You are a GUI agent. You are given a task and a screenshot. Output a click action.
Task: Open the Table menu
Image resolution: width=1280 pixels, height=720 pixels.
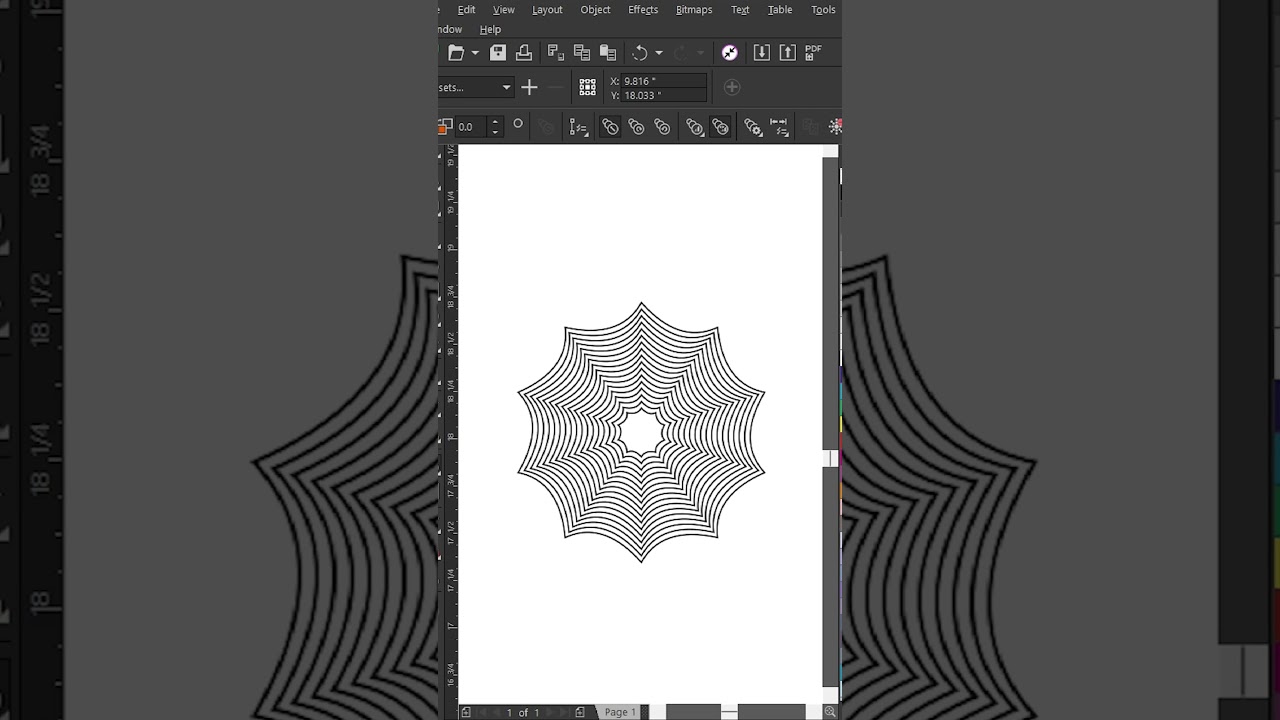780,10
